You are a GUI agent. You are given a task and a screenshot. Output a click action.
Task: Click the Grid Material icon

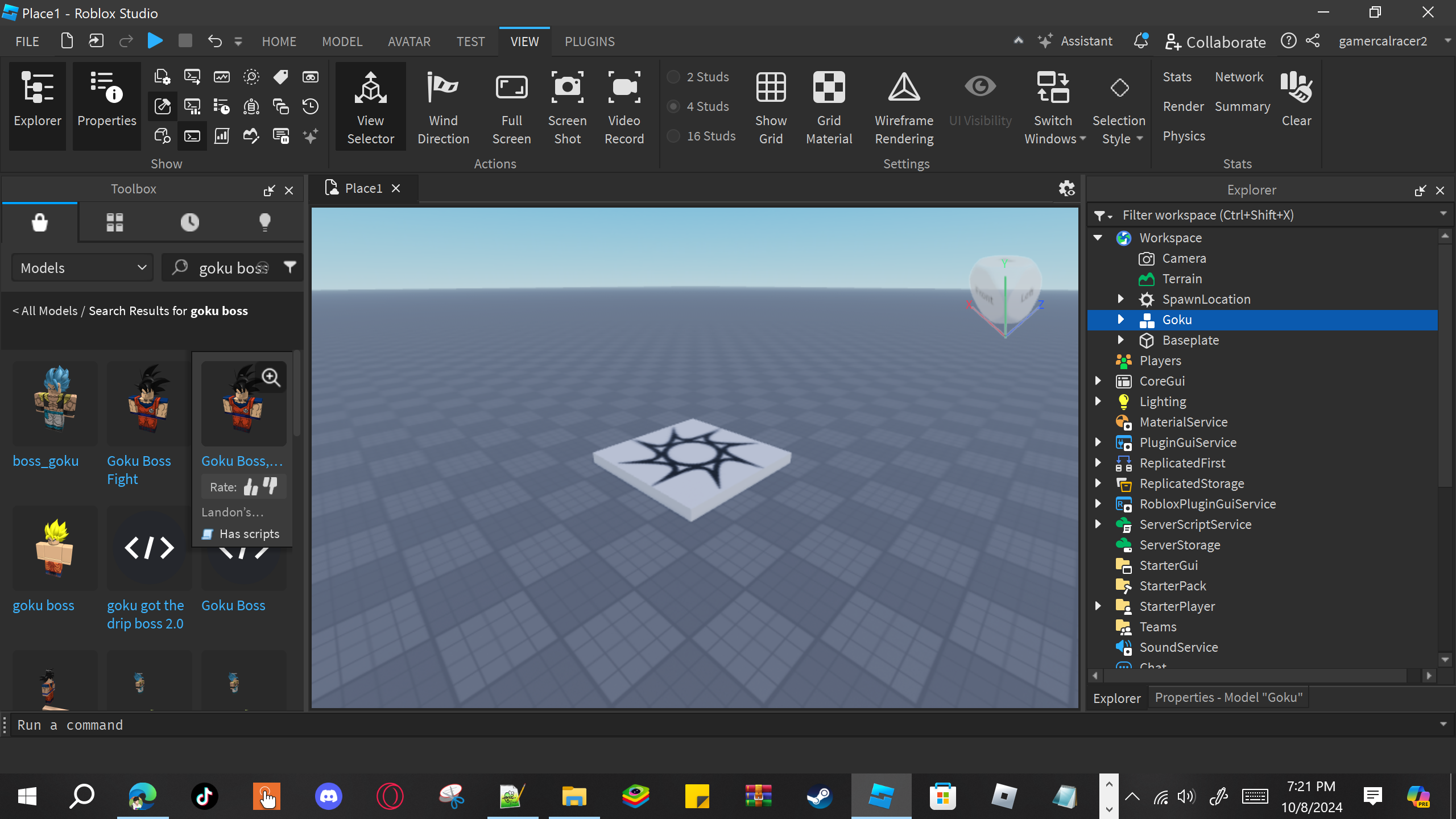(x=829, y=88)
